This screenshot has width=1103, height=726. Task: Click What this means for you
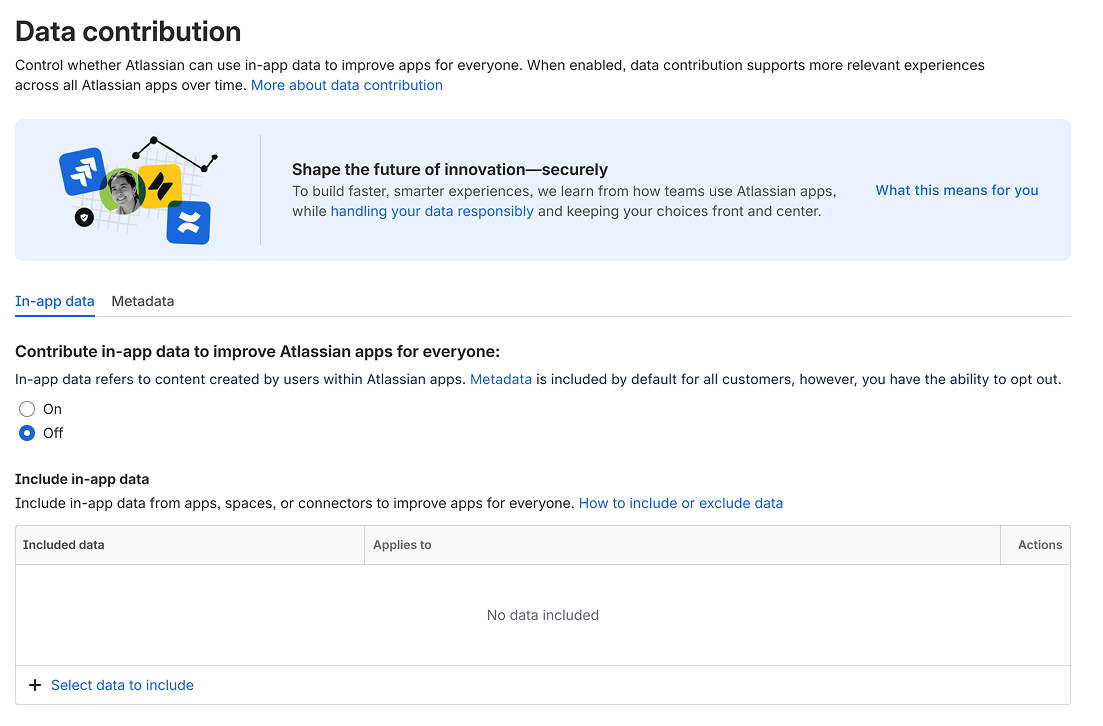point(956,190)
